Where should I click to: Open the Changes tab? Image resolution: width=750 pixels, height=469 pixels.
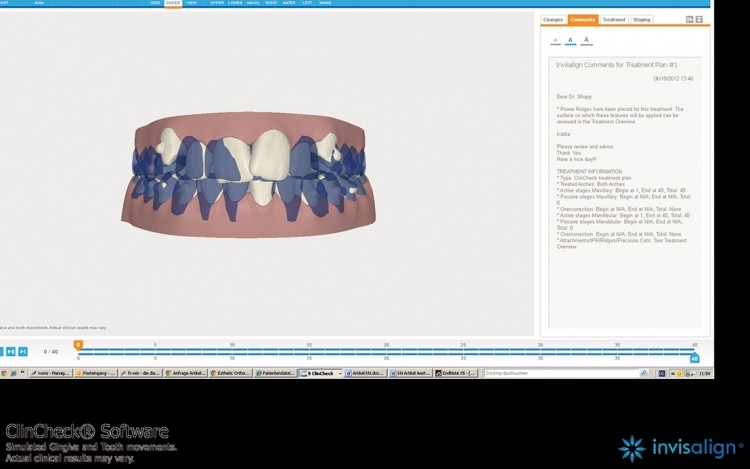click(553, 20)
